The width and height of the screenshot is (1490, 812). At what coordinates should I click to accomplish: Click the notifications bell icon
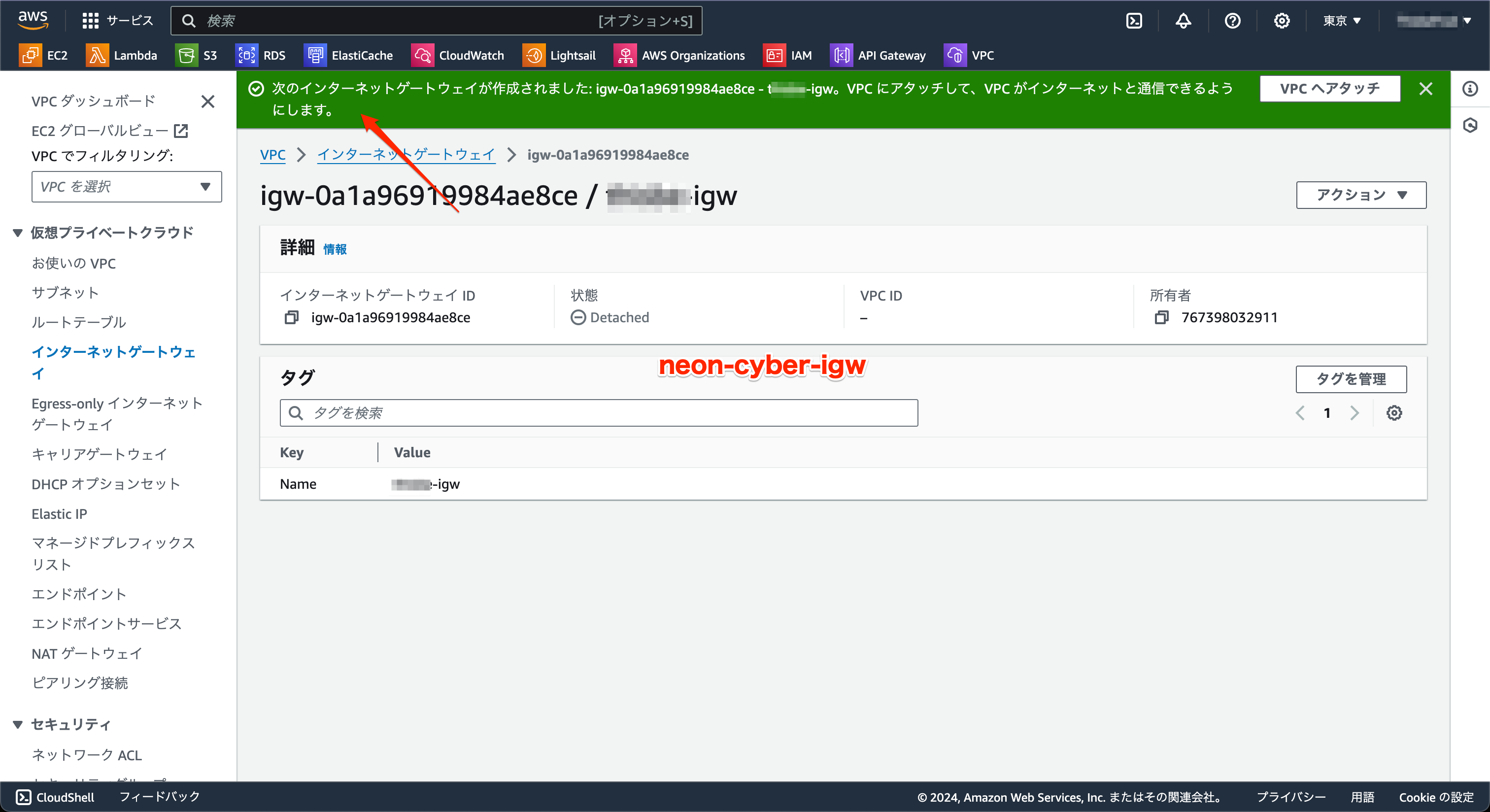point(1183,21)
